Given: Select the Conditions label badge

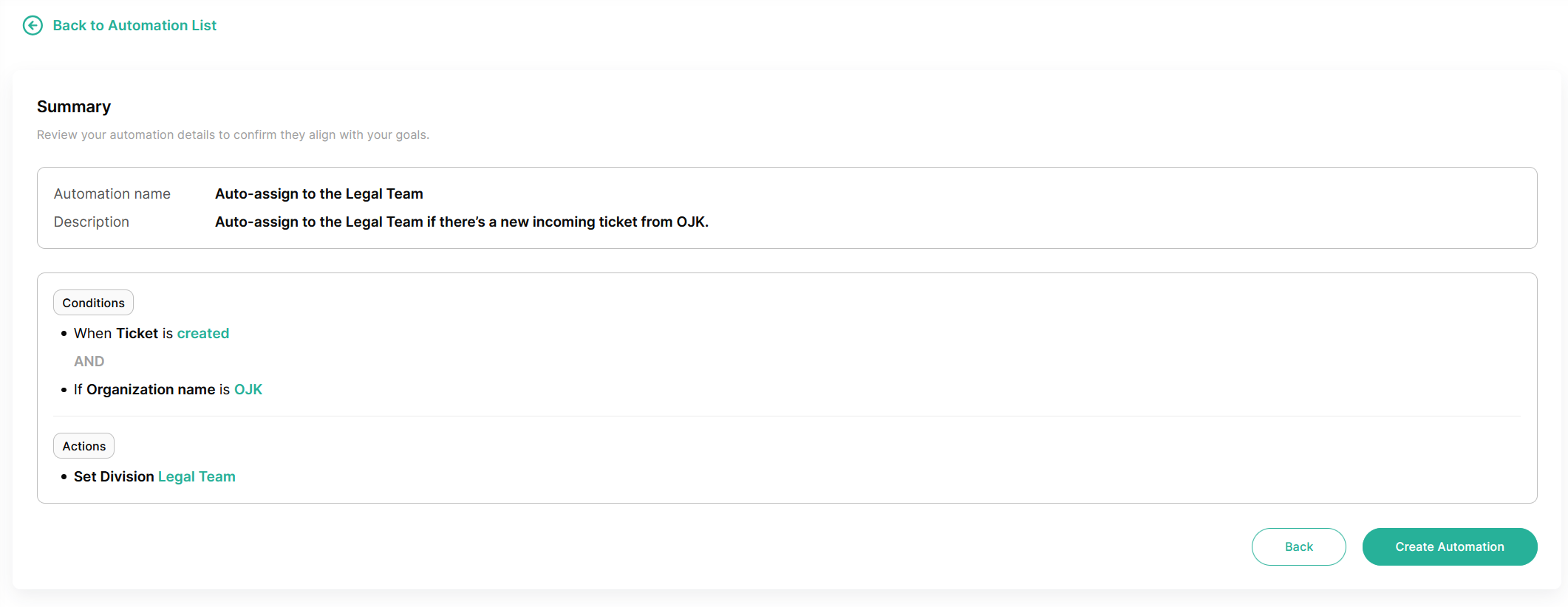Looking at the screenshot, I should click(x=93, y=303).
